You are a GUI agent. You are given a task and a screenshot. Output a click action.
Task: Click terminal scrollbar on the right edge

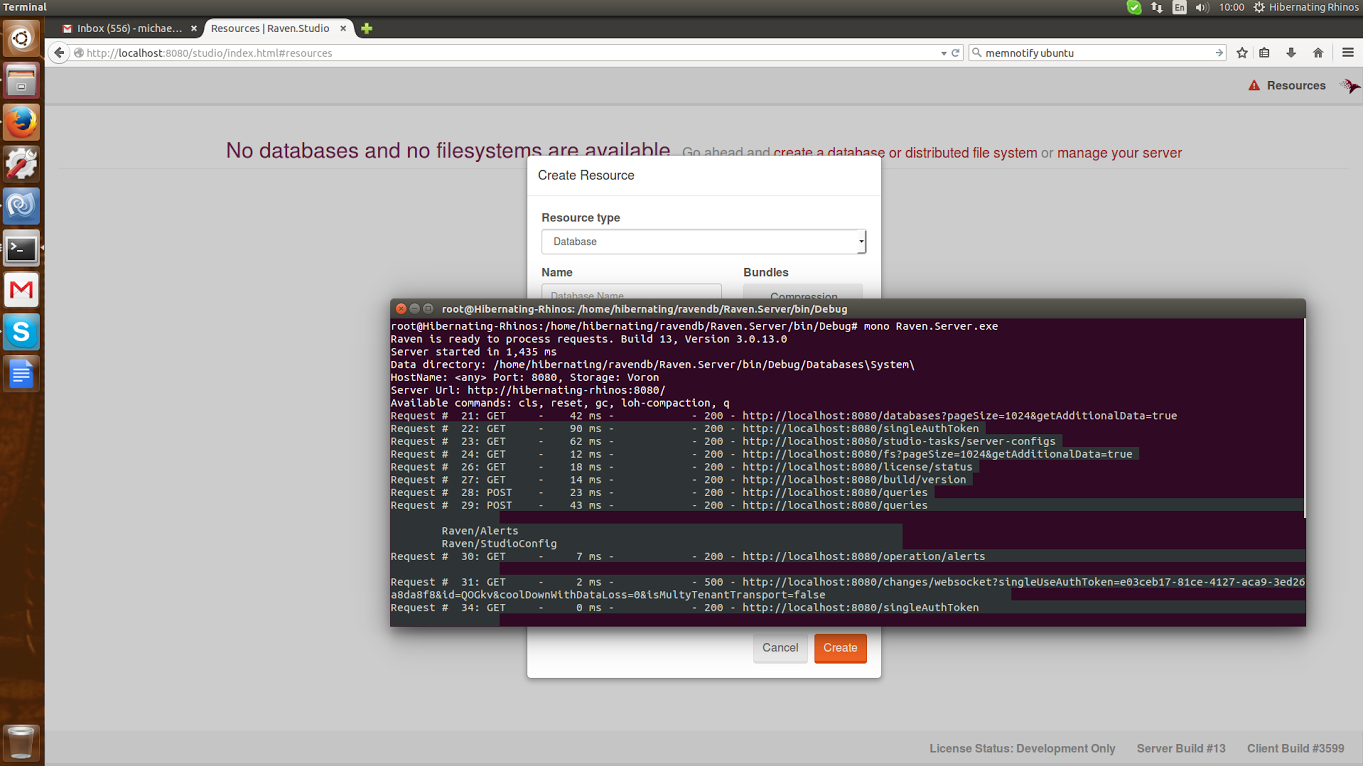(x=1303, y=418)
